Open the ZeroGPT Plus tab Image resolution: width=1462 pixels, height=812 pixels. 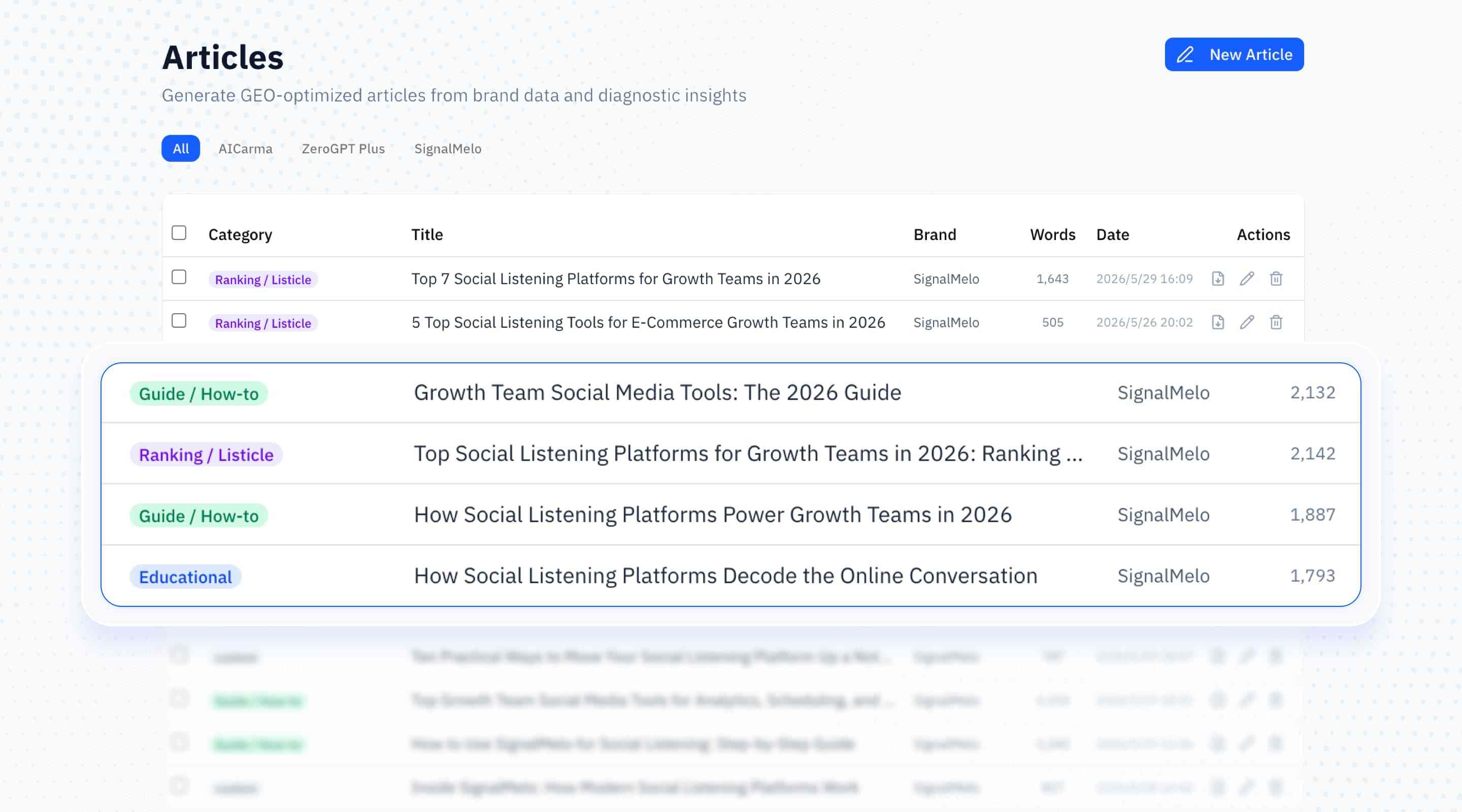(343, 149)
